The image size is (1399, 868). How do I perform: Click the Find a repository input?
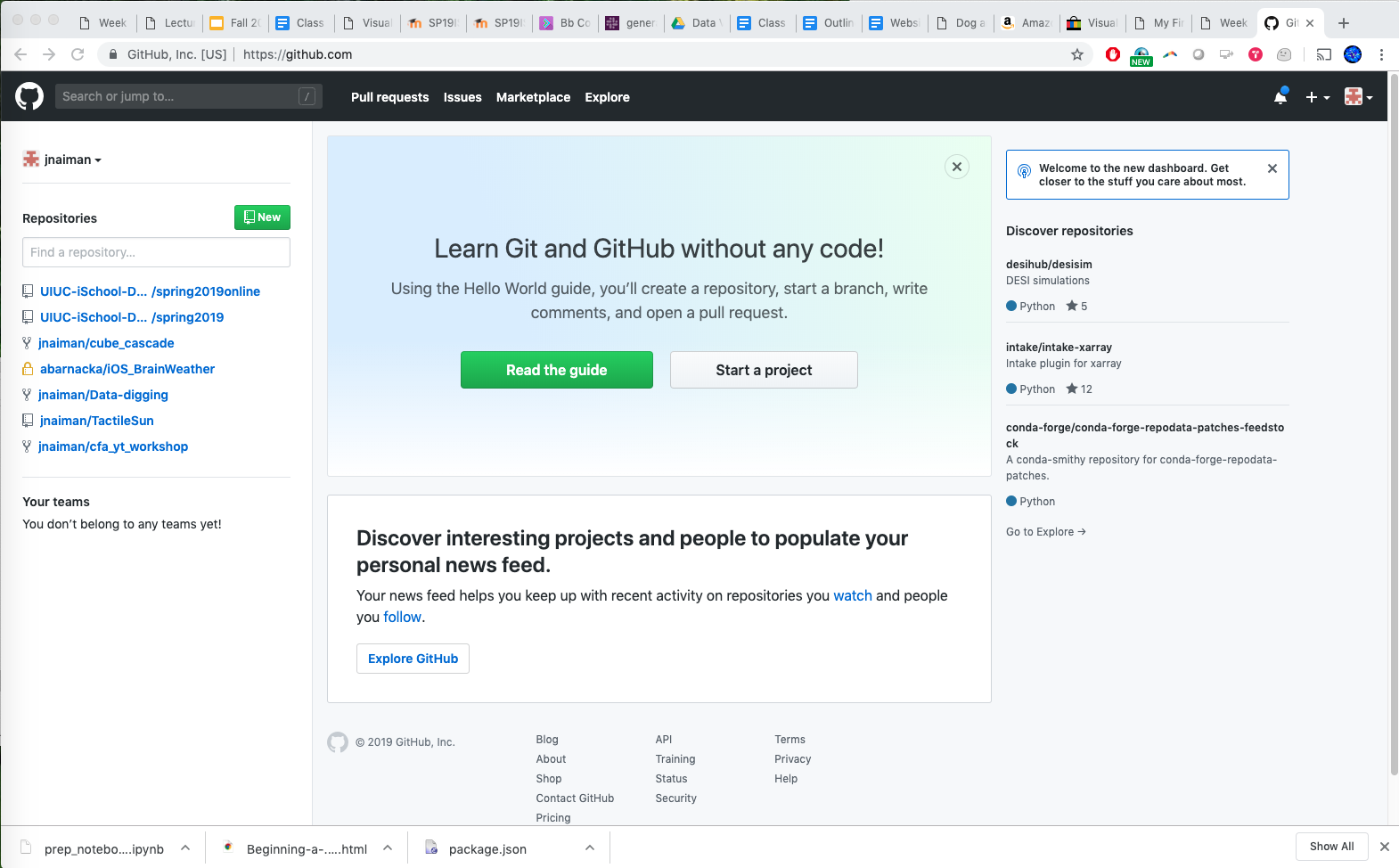coord(156,252)
